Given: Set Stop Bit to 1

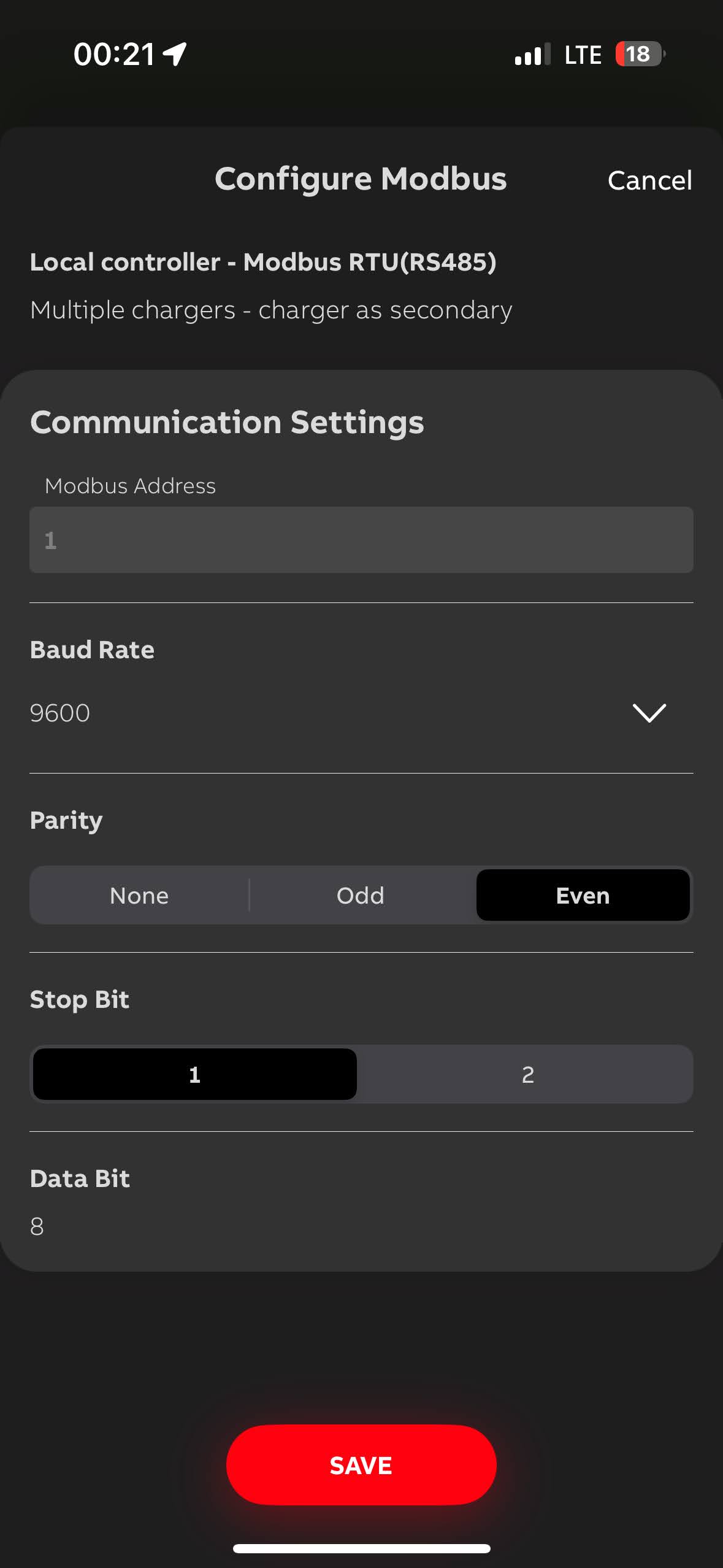Looking at the screenshot, I should point(194,1074).
